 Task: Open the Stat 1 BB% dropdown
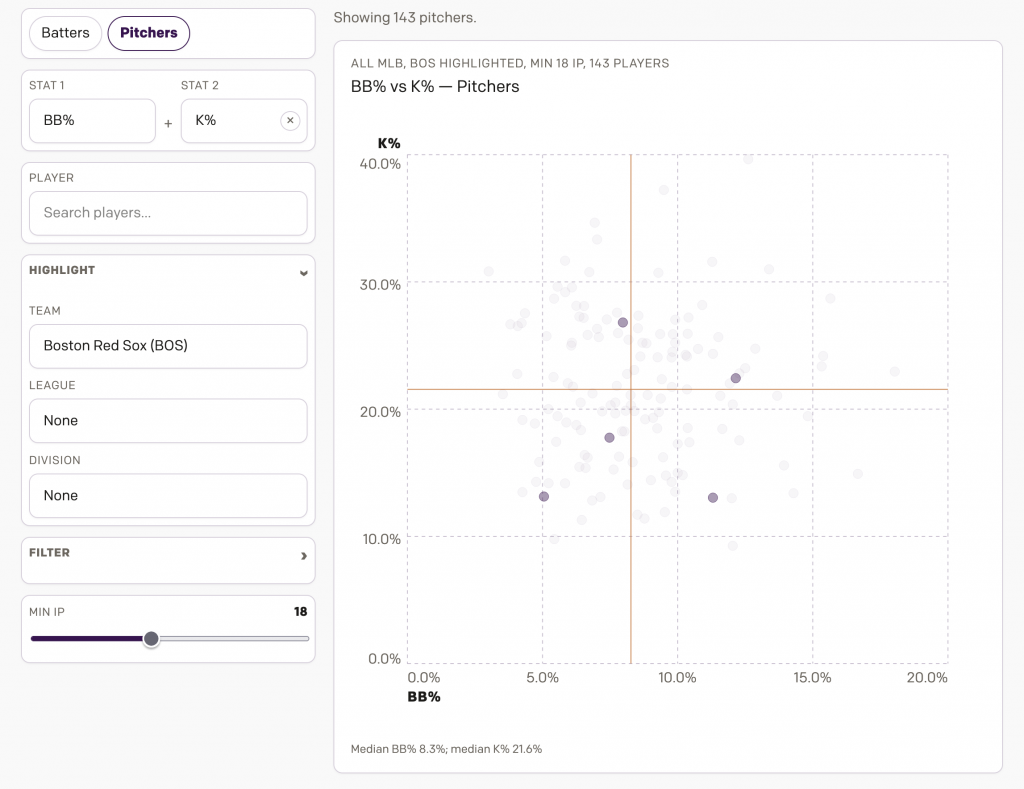(x=92, y=121)
